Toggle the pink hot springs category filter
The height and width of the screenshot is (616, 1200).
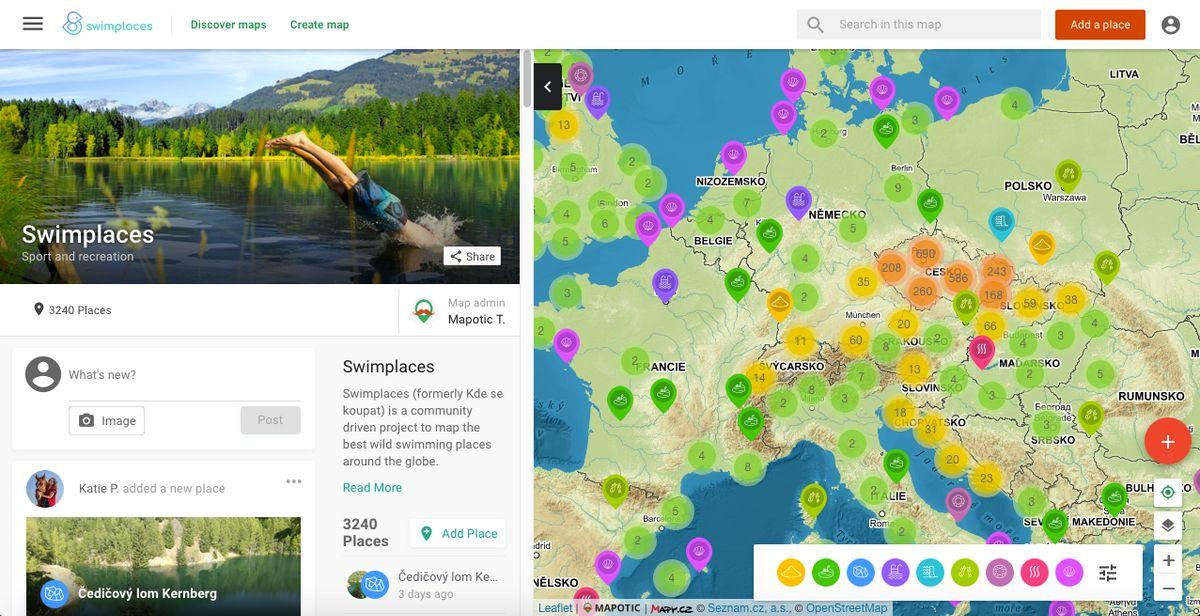click(x=1034, y=573)
